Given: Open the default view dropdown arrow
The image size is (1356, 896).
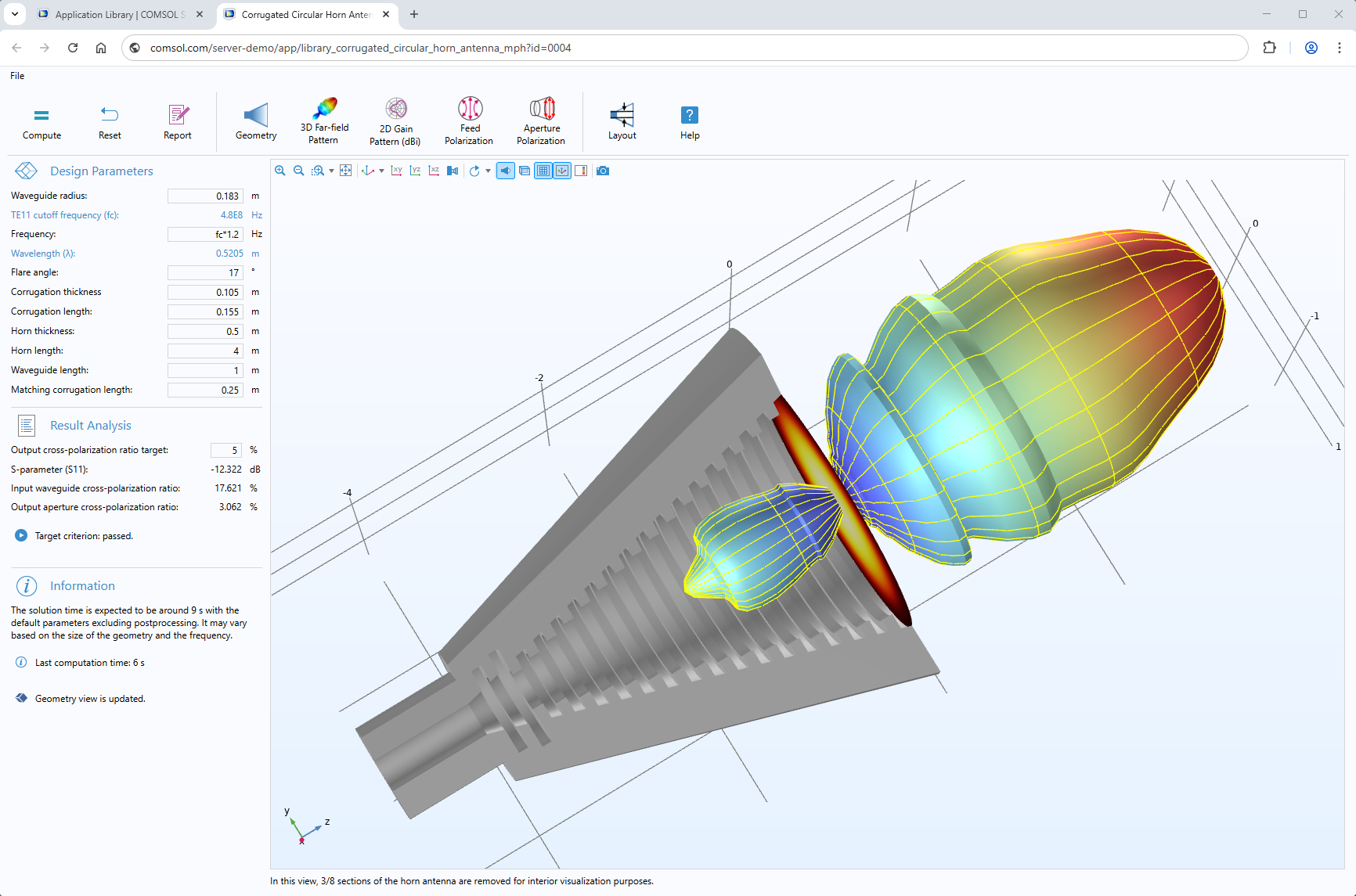Looking at the screenshot, I should (383, 171).
